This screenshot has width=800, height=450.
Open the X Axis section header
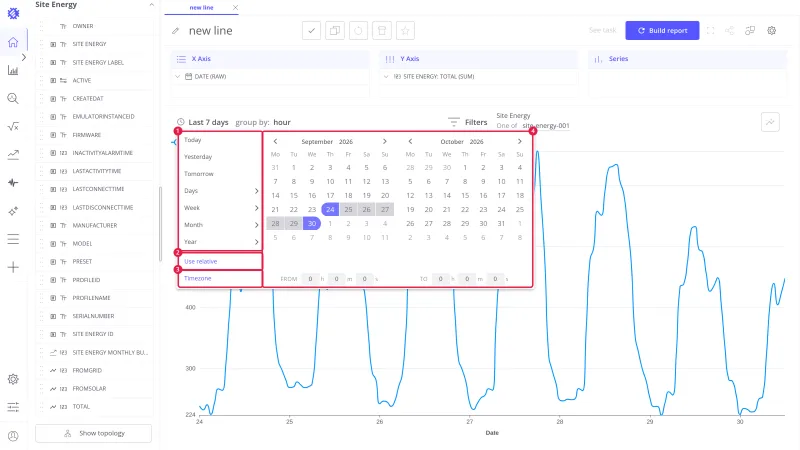pyautogui.click(x=270, y=59)
